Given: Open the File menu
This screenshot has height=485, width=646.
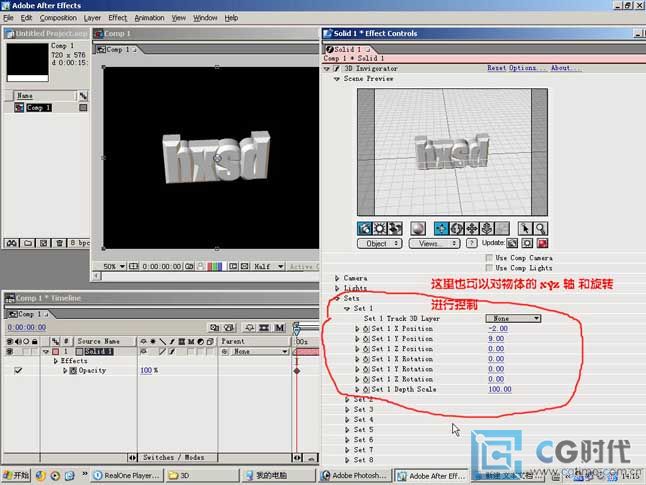Looking at the screenshot, I should pyautogui.click(x=8, y=18).
